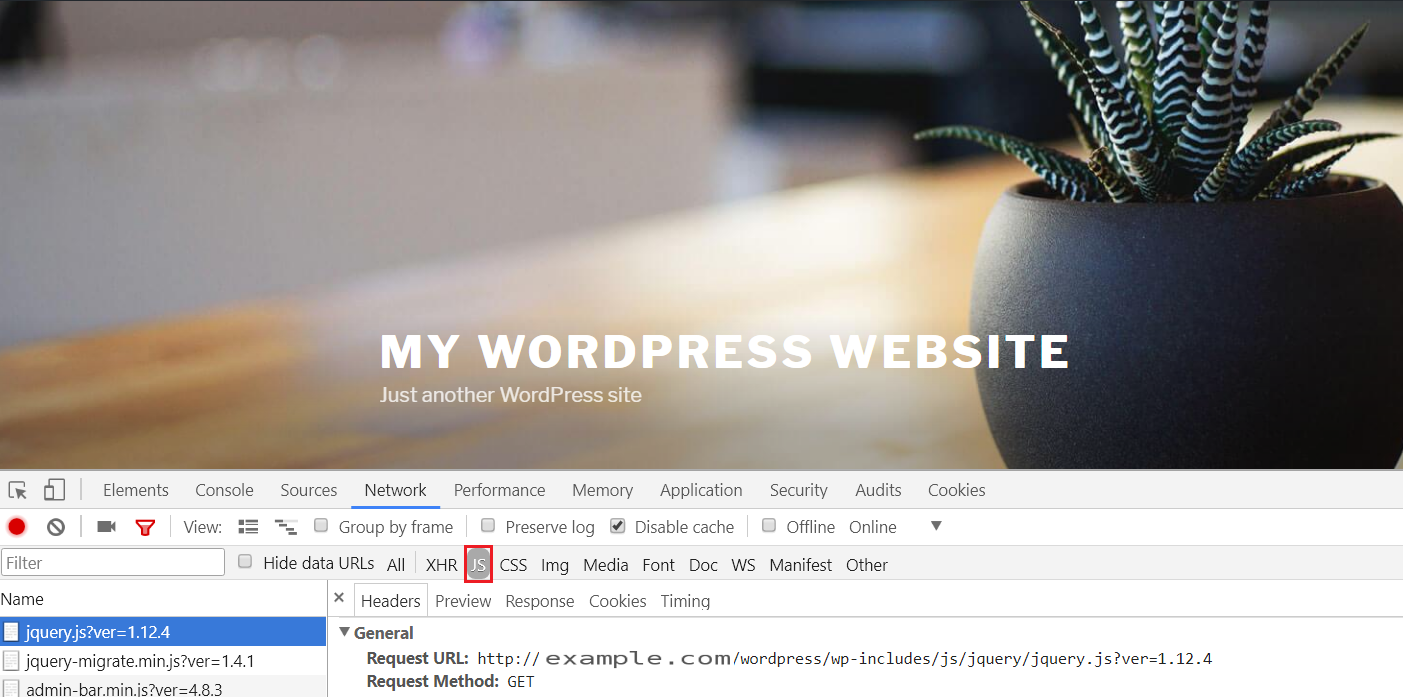Switch to the Console tab
The height and width of the screenshot is (697, 1404).
[224, 490]
